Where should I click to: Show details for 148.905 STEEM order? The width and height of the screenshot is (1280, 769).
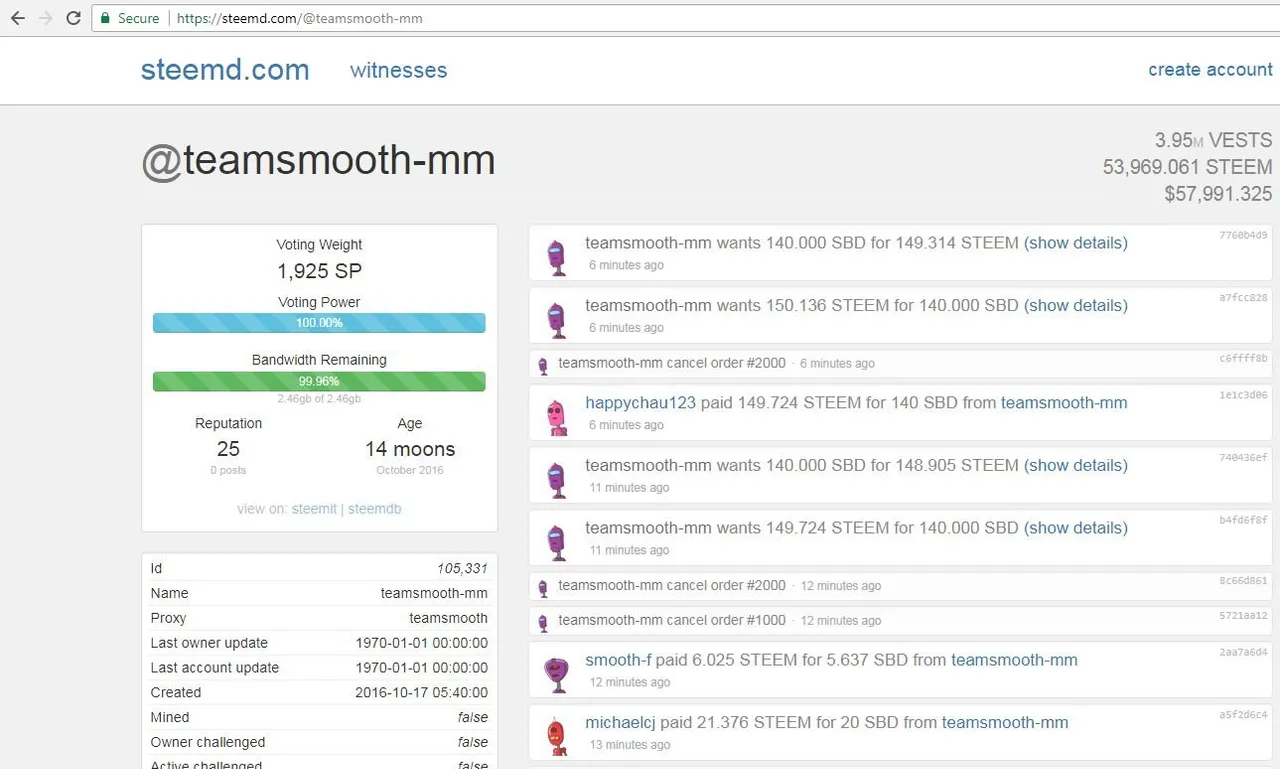[x=1076, y=465]
